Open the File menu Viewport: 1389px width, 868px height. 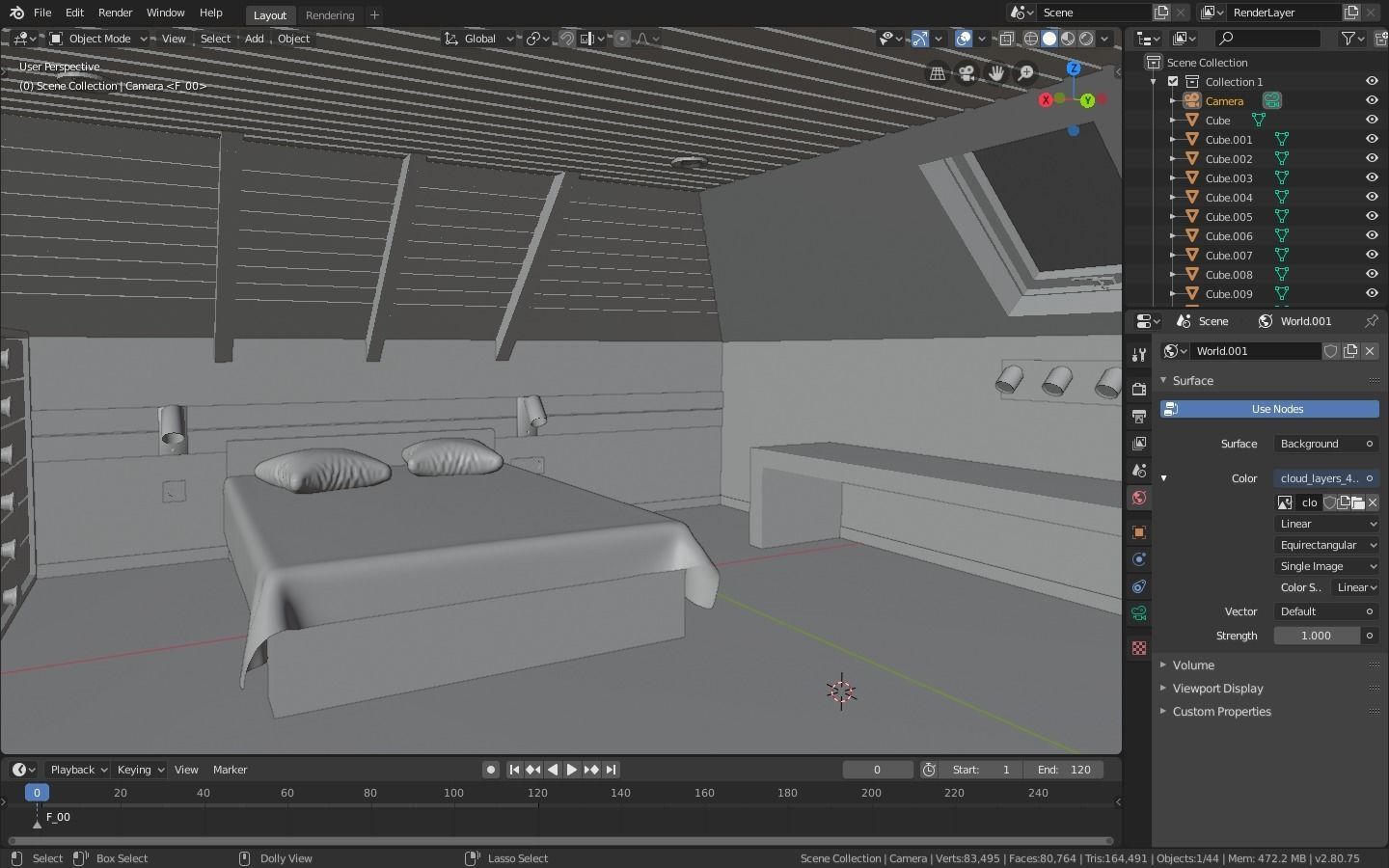[x=42, y=13]
